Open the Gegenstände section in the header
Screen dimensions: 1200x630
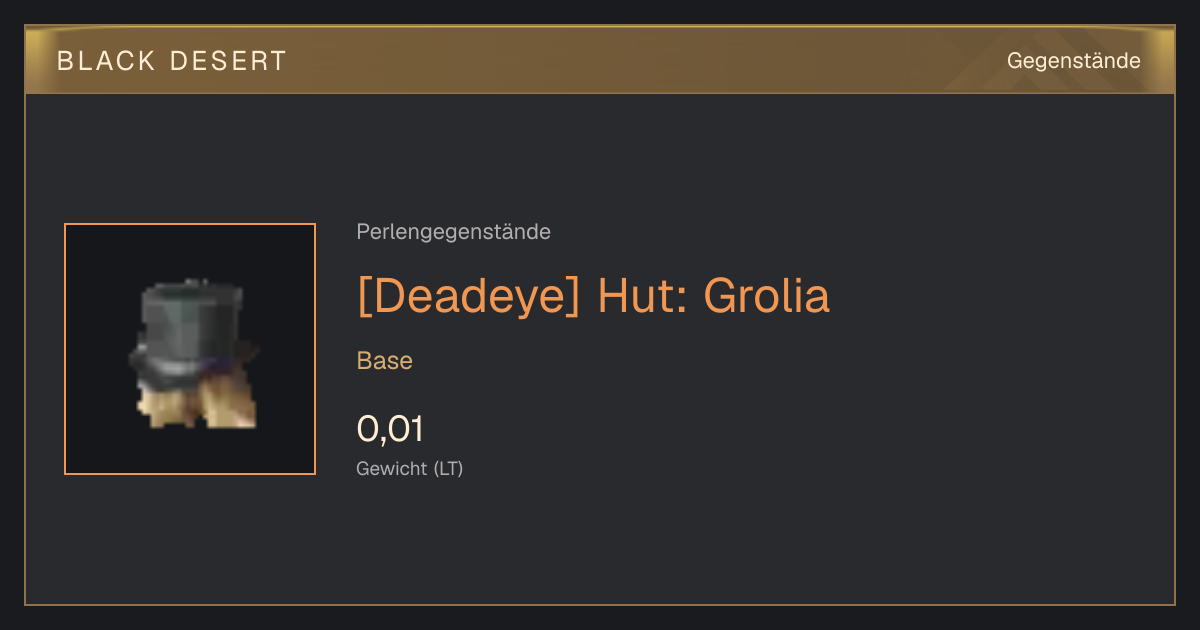point(1073,61)
